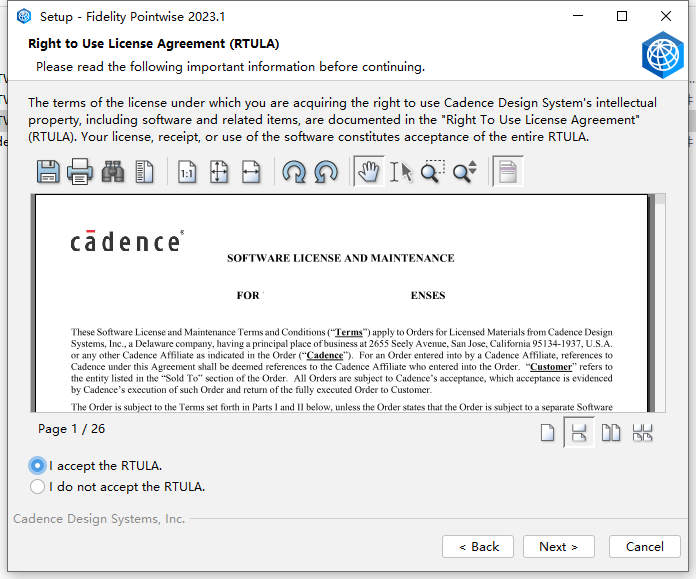Rotate document clockwise
Viewport: 696px width, 579px height.
coord(294,171)
